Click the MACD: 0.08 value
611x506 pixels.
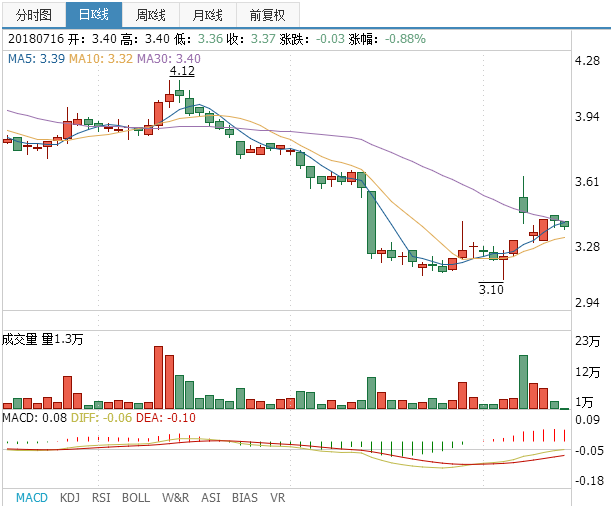click(x=34, y=418)
